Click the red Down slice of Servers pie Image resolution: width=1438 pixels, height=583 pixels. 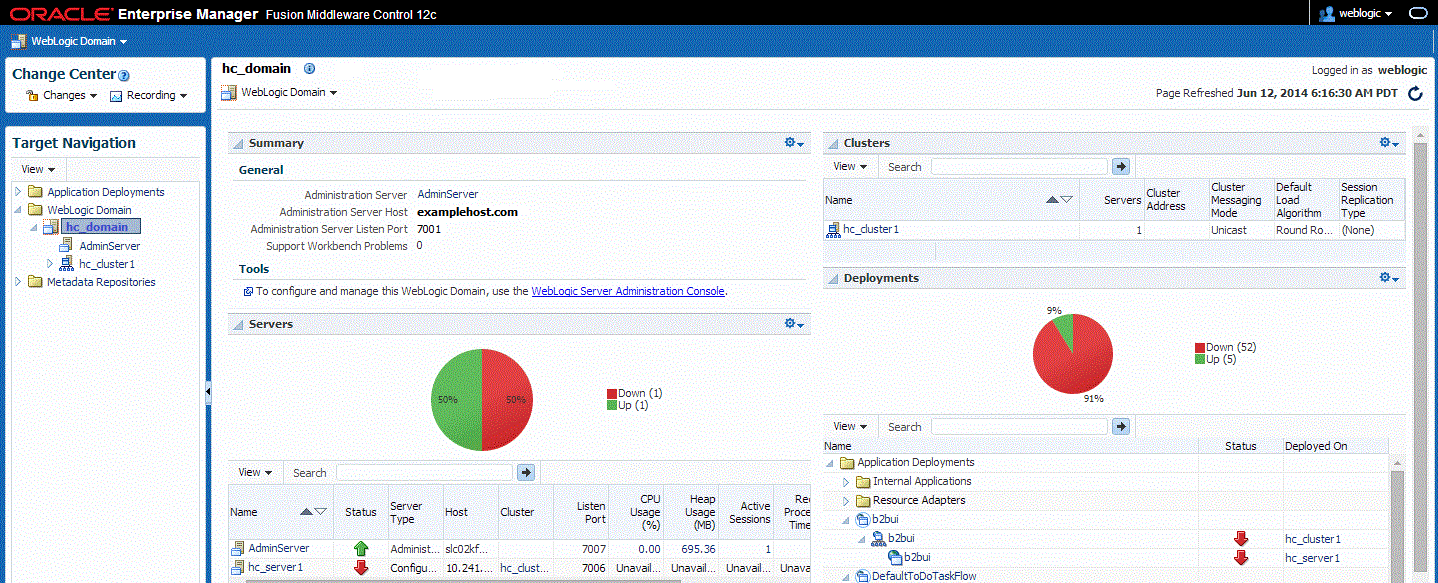[507, 400]
